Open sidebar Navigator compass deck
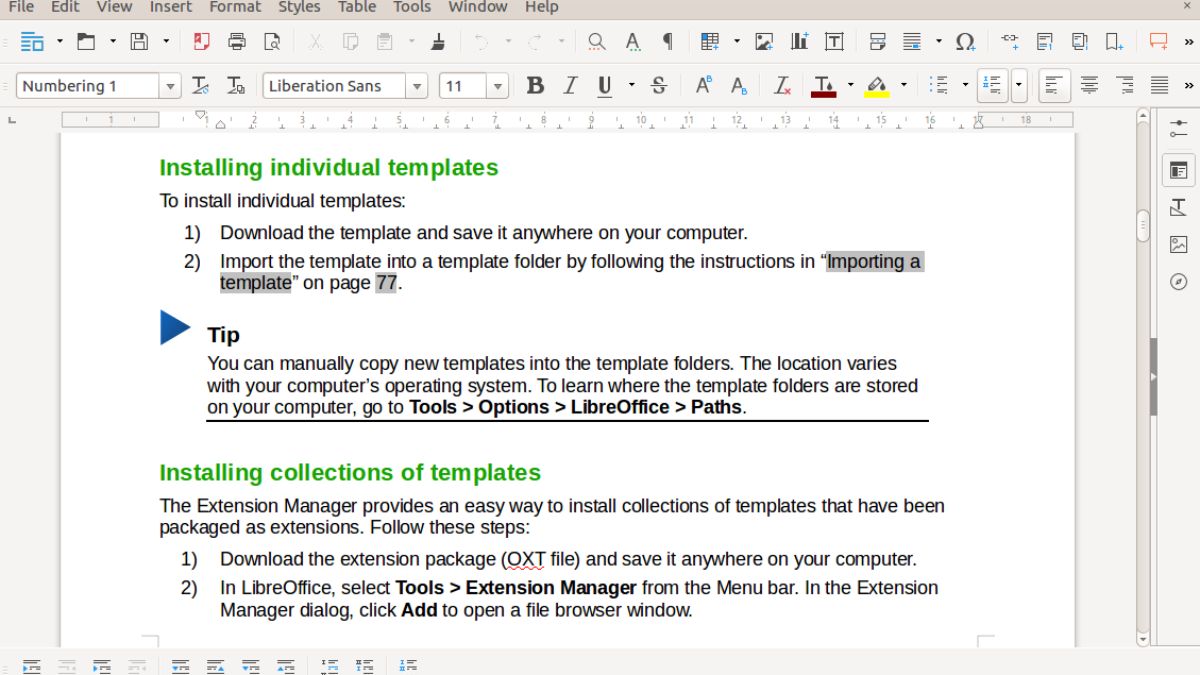 pos(1178,281)
